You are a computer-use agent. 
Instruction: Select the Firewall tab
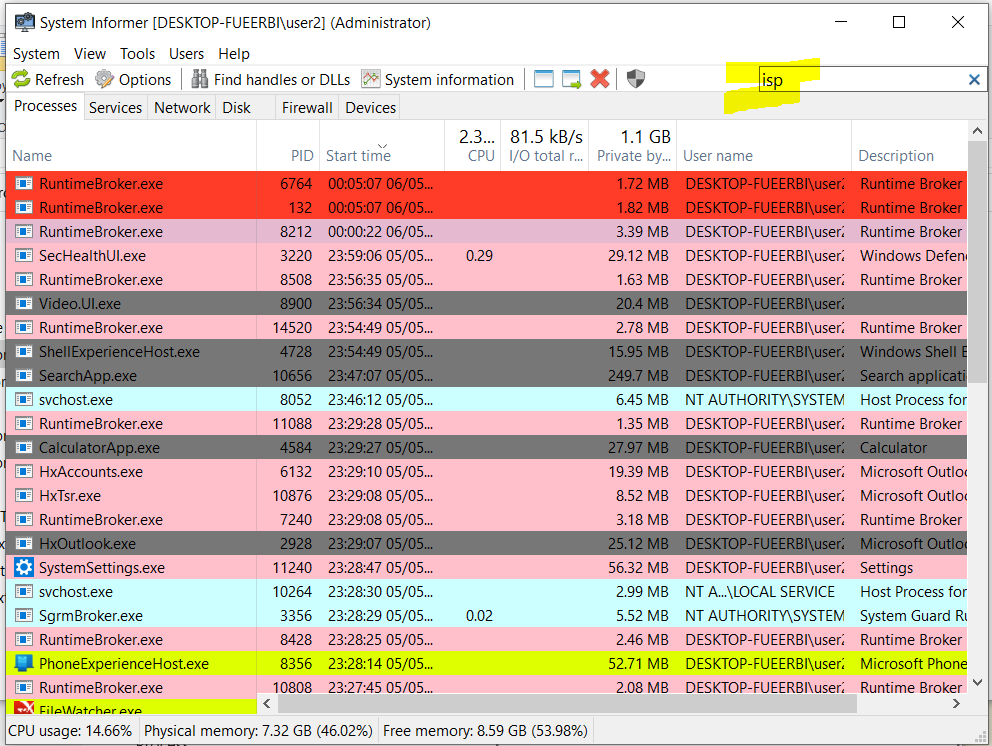tap(307, 107)
